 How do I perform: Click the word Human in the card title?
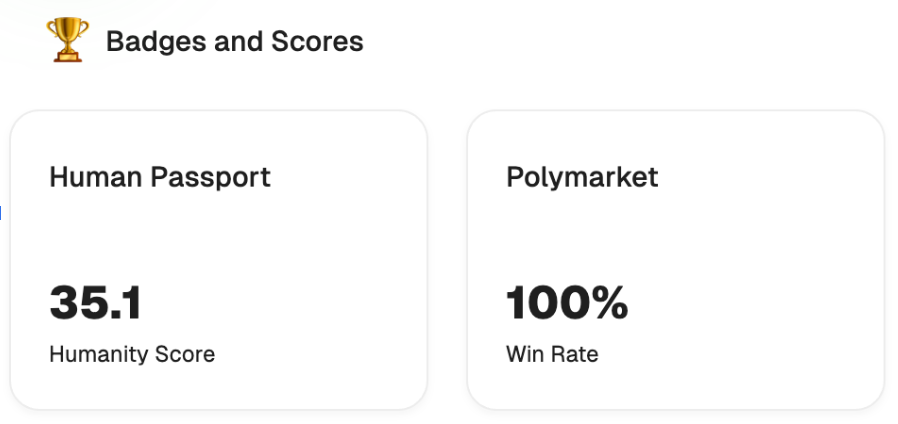96,178
